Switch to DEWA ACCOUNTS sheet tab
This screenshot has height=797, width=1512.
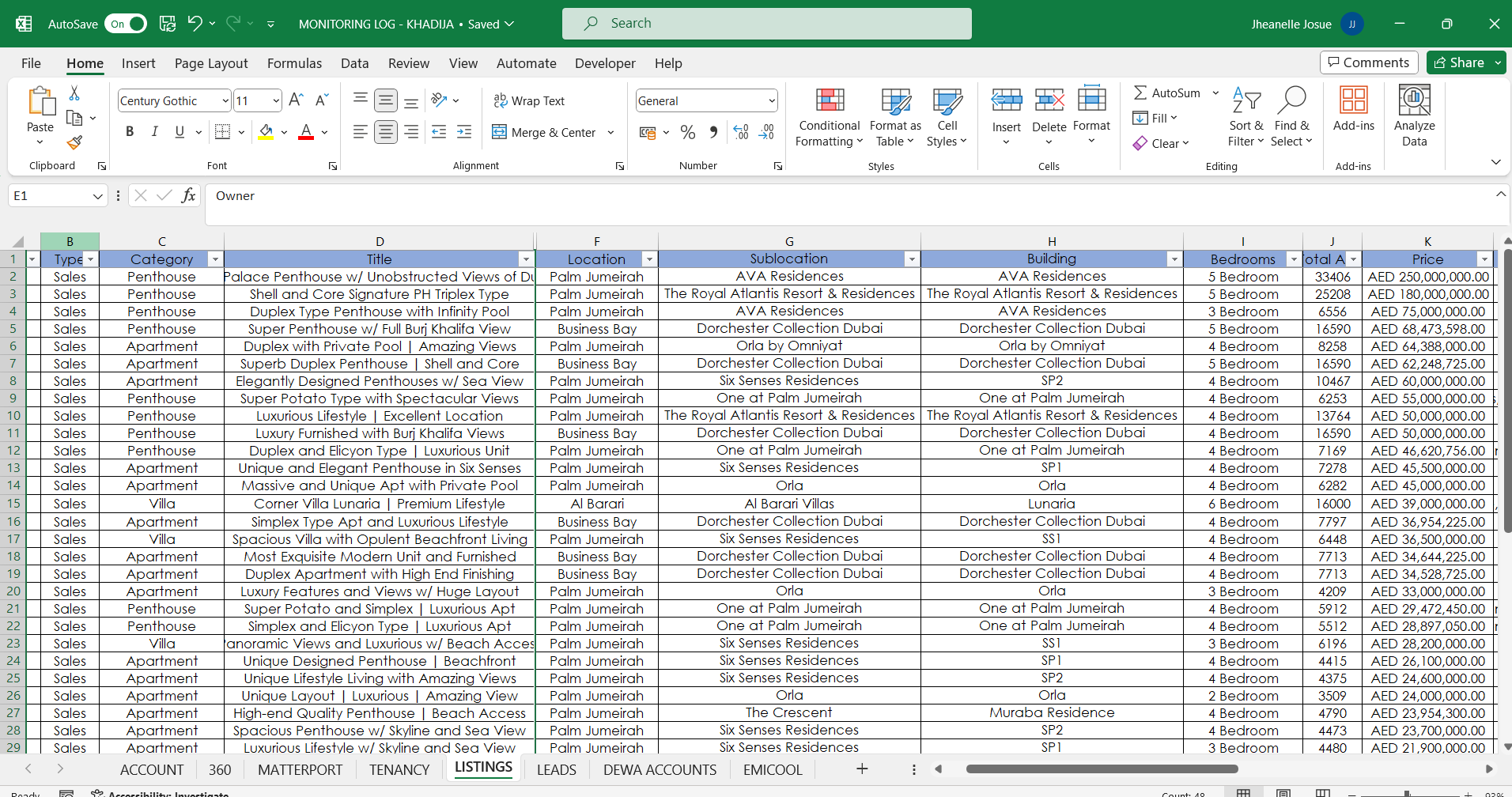[660, 769]
